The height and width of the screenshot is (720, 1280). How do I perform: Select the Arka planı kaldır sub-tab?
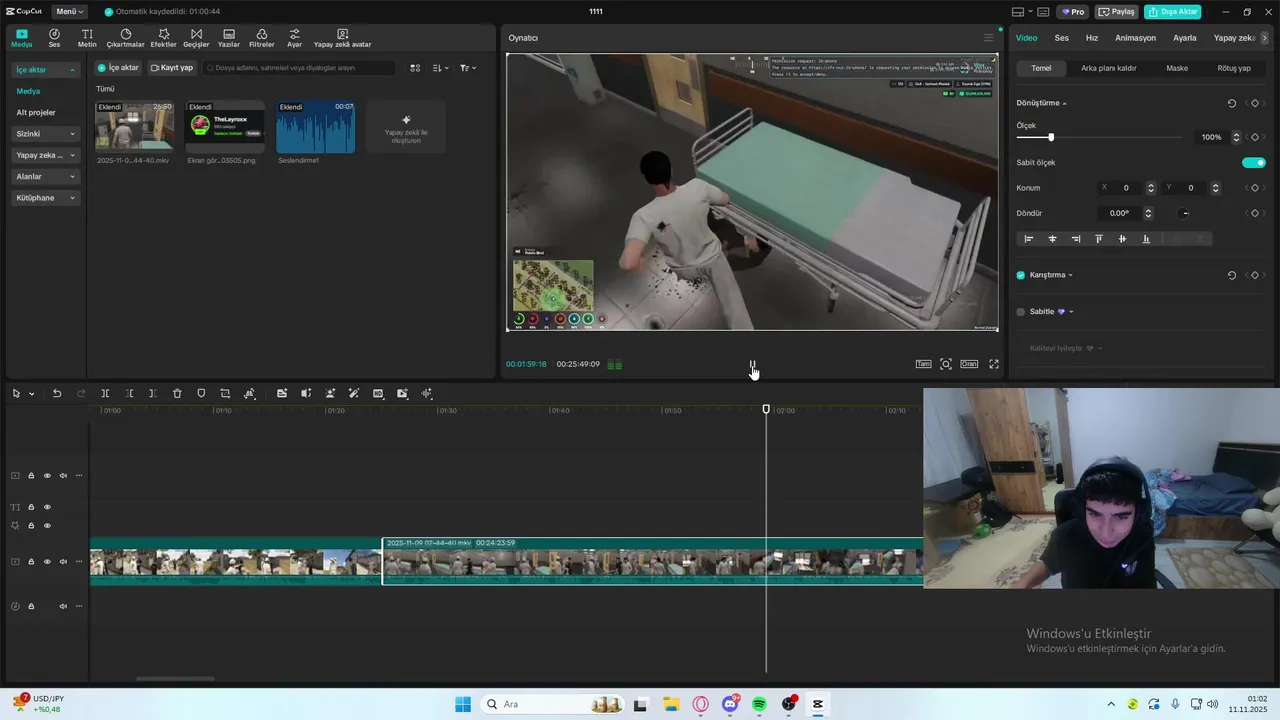pos(1108,68)
